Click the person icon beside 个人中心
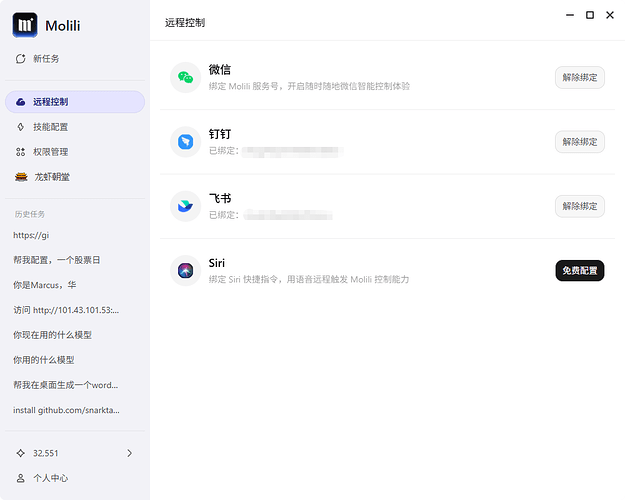Viewport: 625px width, 500px height. coord(20,478)
